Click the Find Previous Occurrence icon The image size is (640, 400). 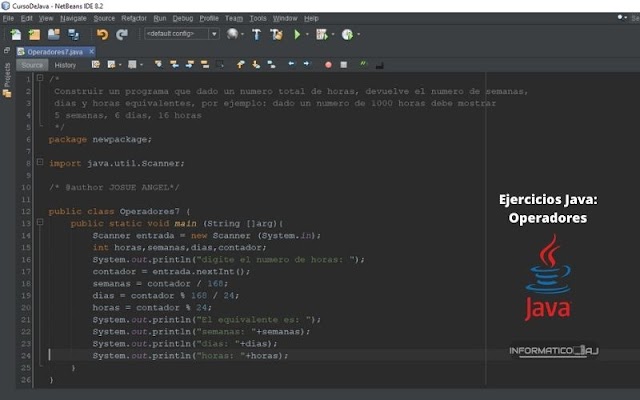click(x=174, y=64)
